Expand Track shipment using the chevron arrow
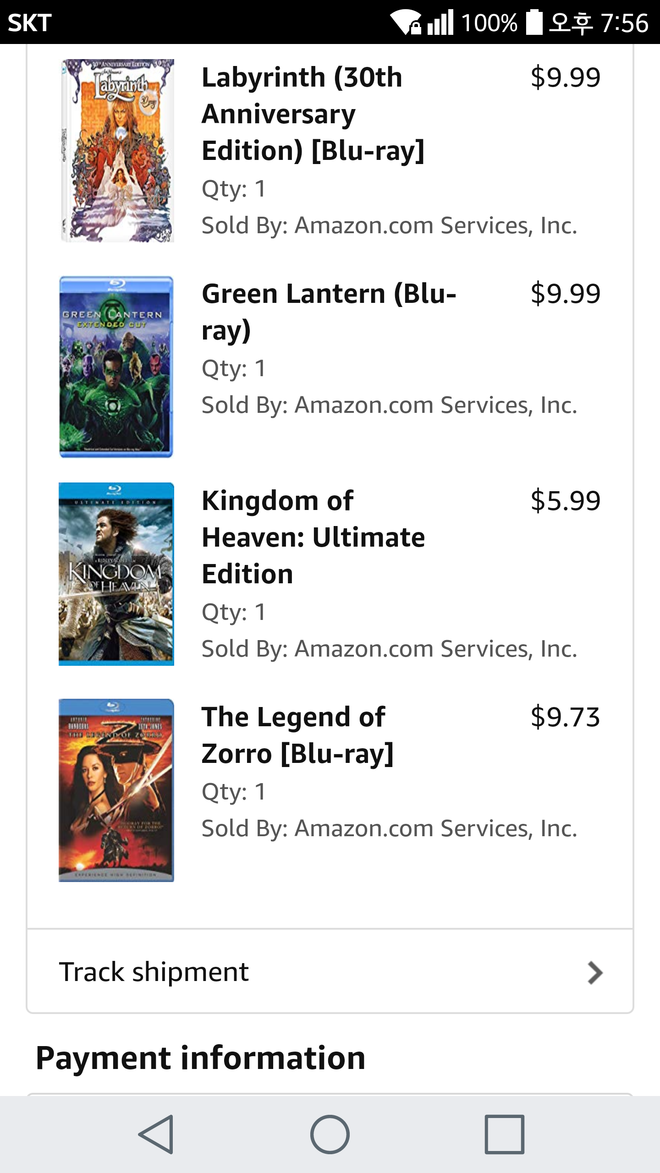The width and height of the screenshot is (660, 1173). pyautogui.click(x=595, y=972)
